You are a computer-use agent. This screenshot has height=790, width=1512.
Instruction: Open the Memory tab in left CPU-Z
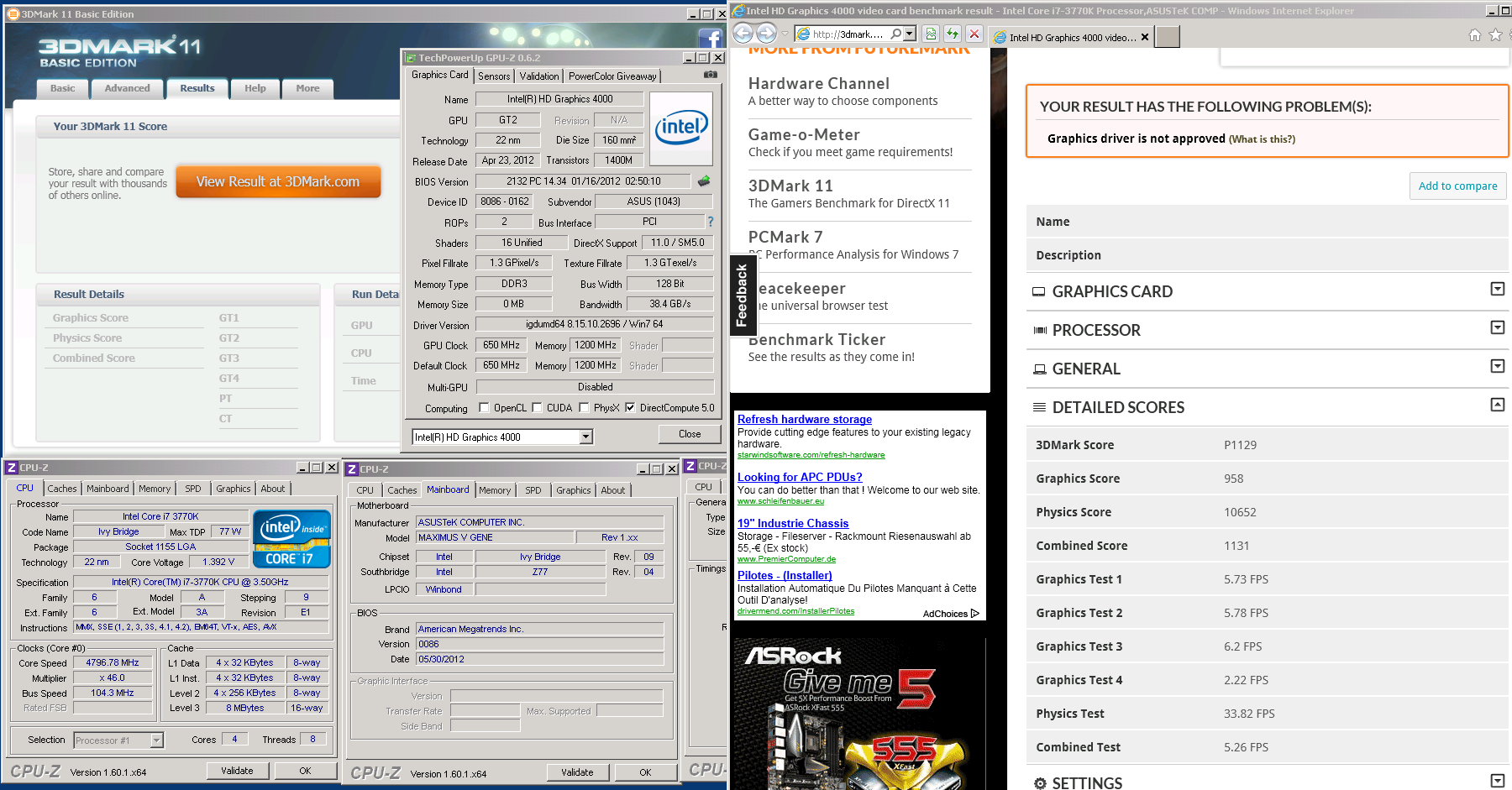[x=155, y=489]
